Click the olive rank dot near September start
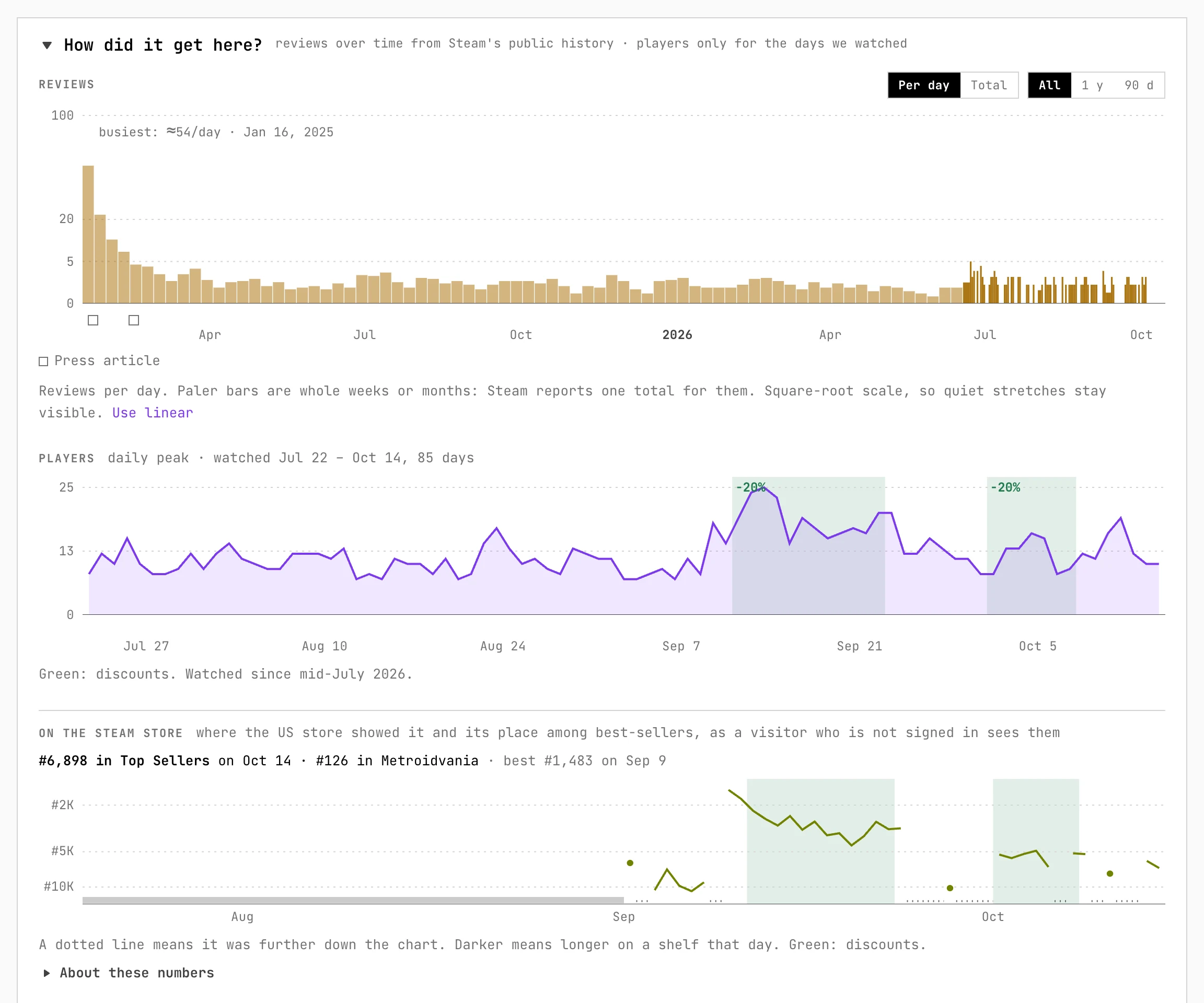Screen dimensions: 1204x1003 630,862
